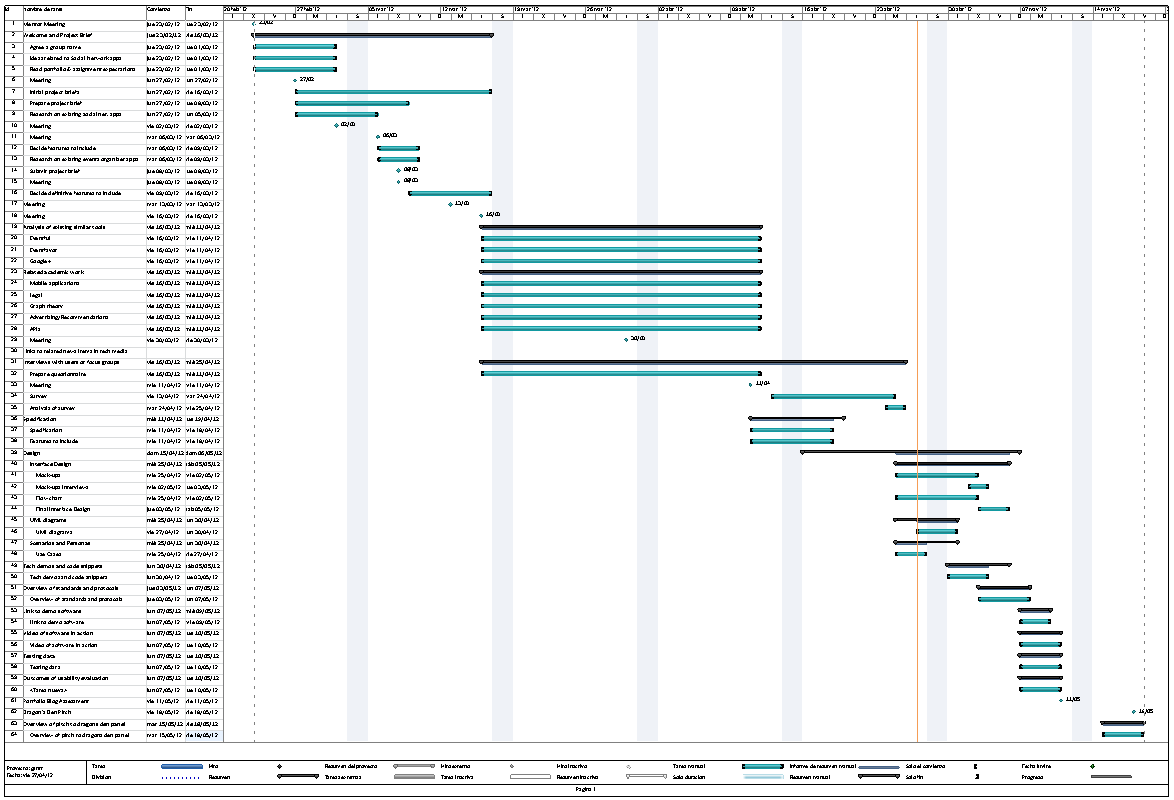1174x800 pixels.
Task: Select the 11/05 milestone diamond for Tutorials Blog
Action: (1059, 699)
